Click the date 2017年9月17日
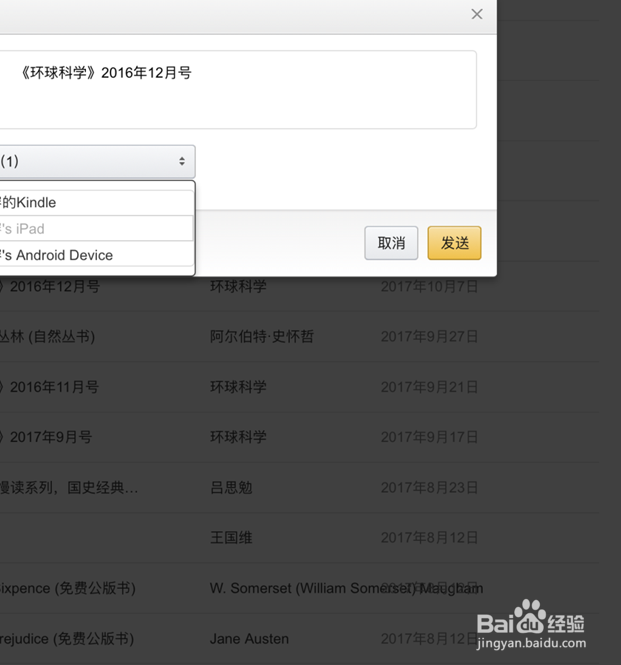Screen dimensions: 621x665 tap(429, 437)
